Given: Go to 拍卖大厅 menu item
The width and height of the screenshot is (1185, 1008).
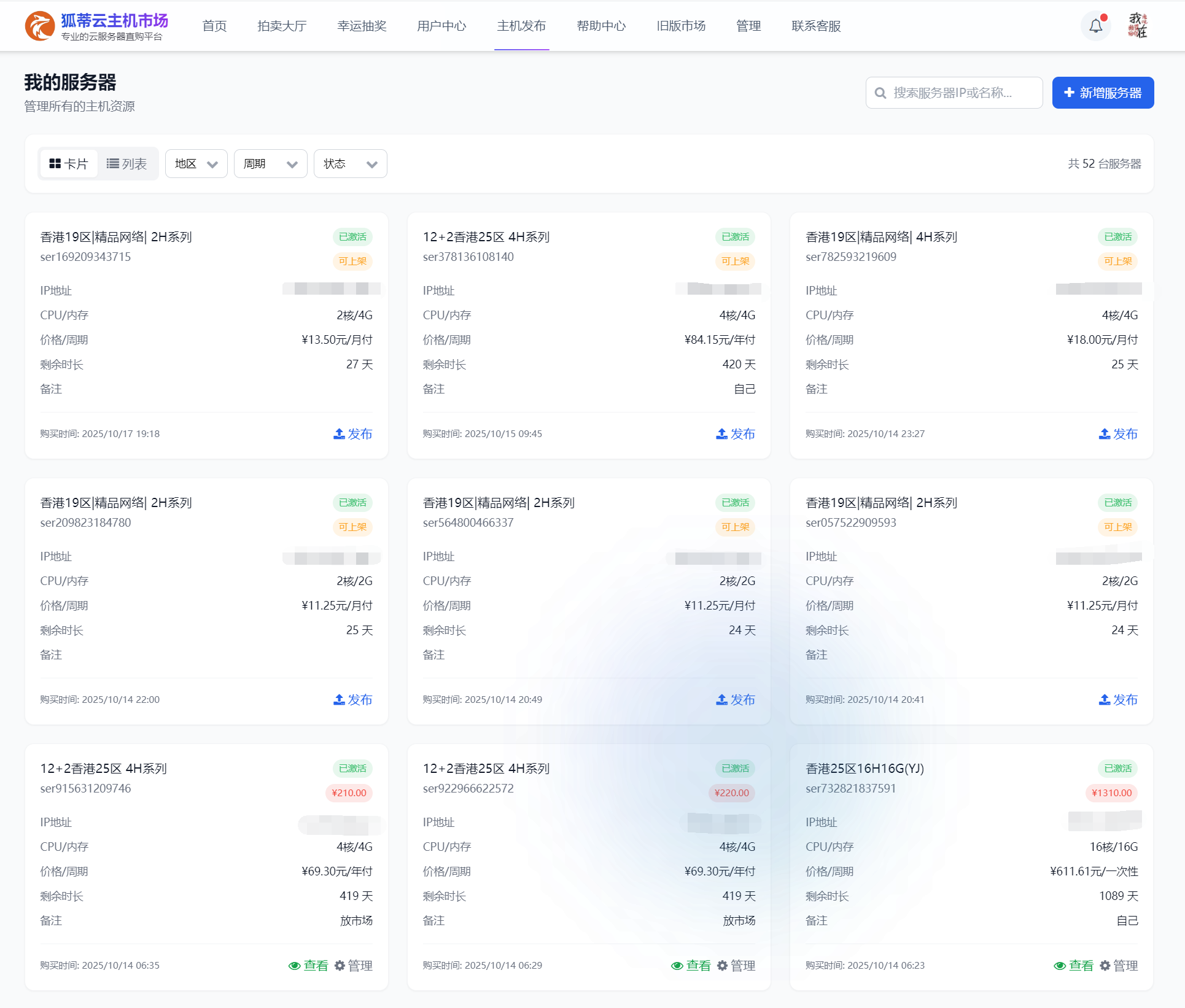Looking at the screenshot, I should click(282, 26).
